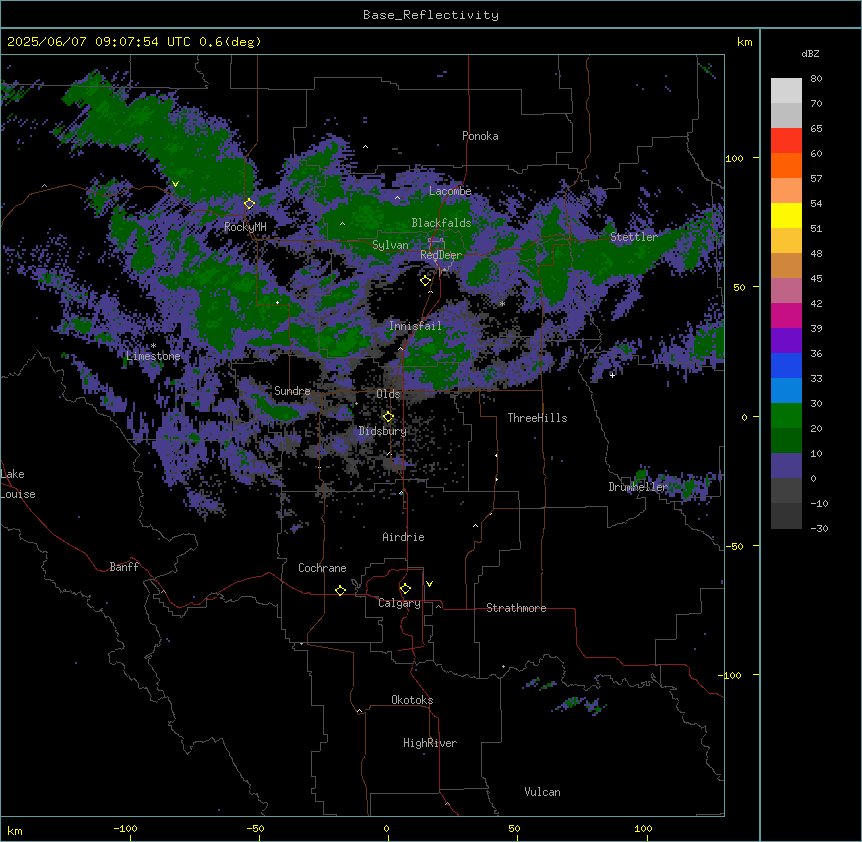862x842 pixels.
Task: Select the bright yellow 51-54 dBZ swatch
Action: pos(786,215)
